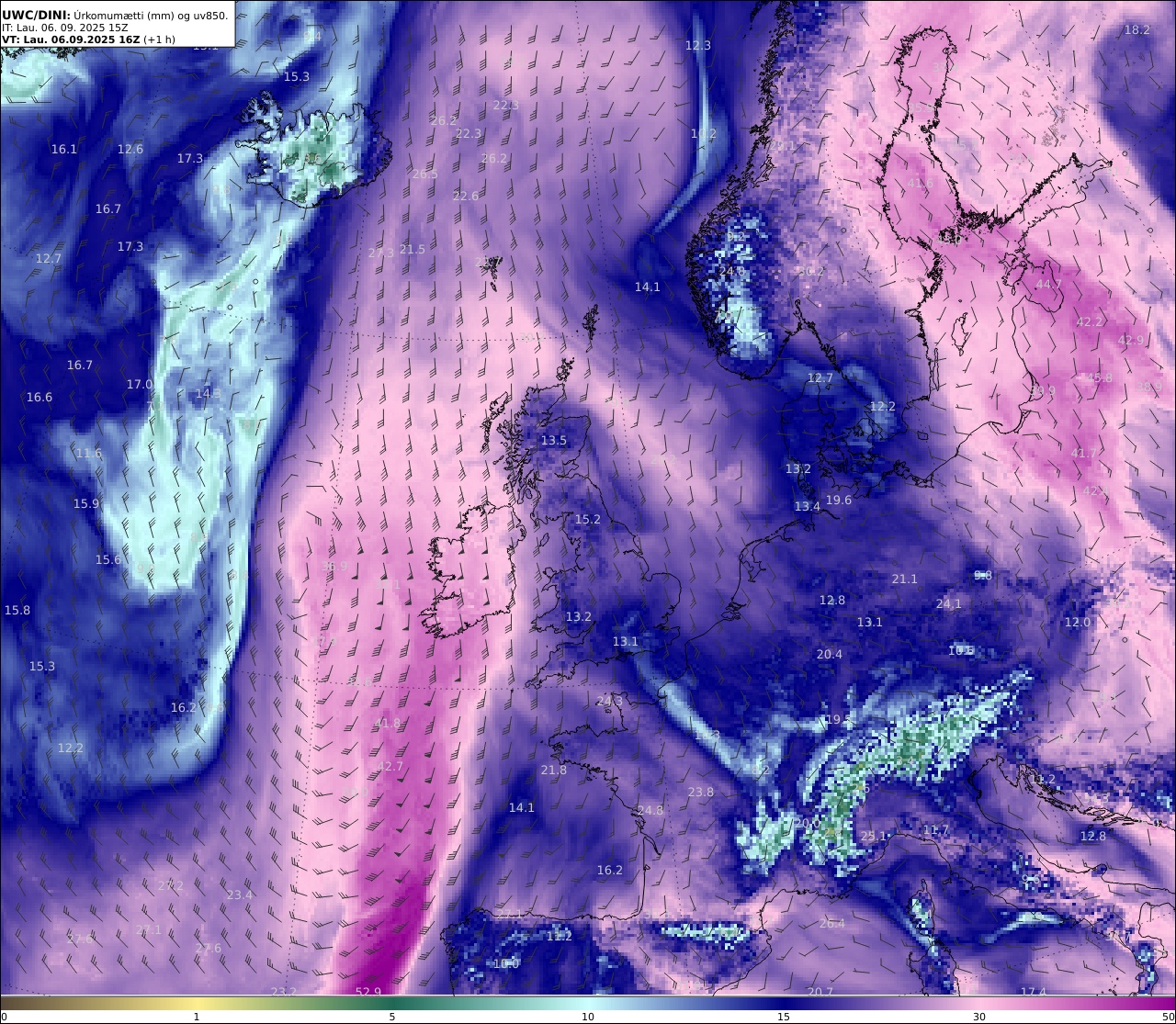Click the 41.6 value over Sweden
The width and height of the screenshot is (1176, 1024).
[x=921, y=183]
